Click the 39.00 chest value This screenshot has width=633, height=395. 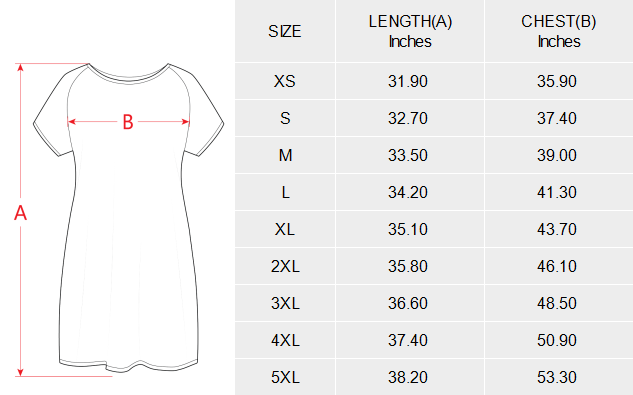point(557,155)
